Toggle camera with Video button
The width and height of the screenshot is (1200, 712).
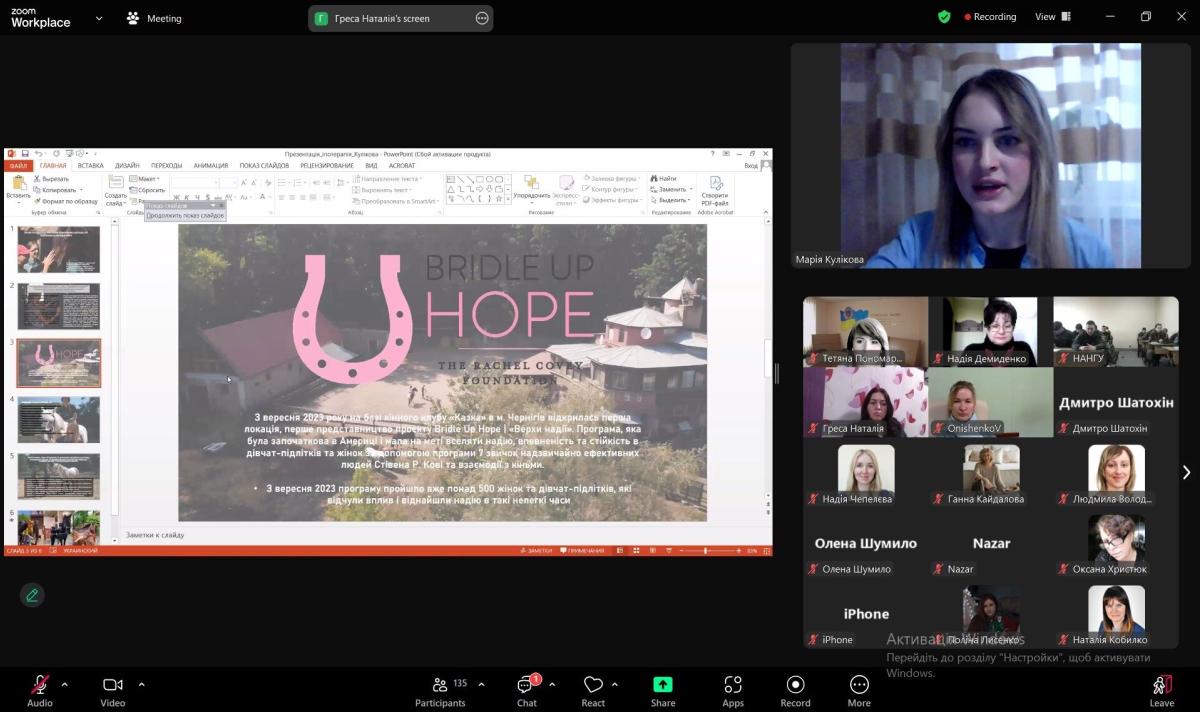[x=113, y=690]
